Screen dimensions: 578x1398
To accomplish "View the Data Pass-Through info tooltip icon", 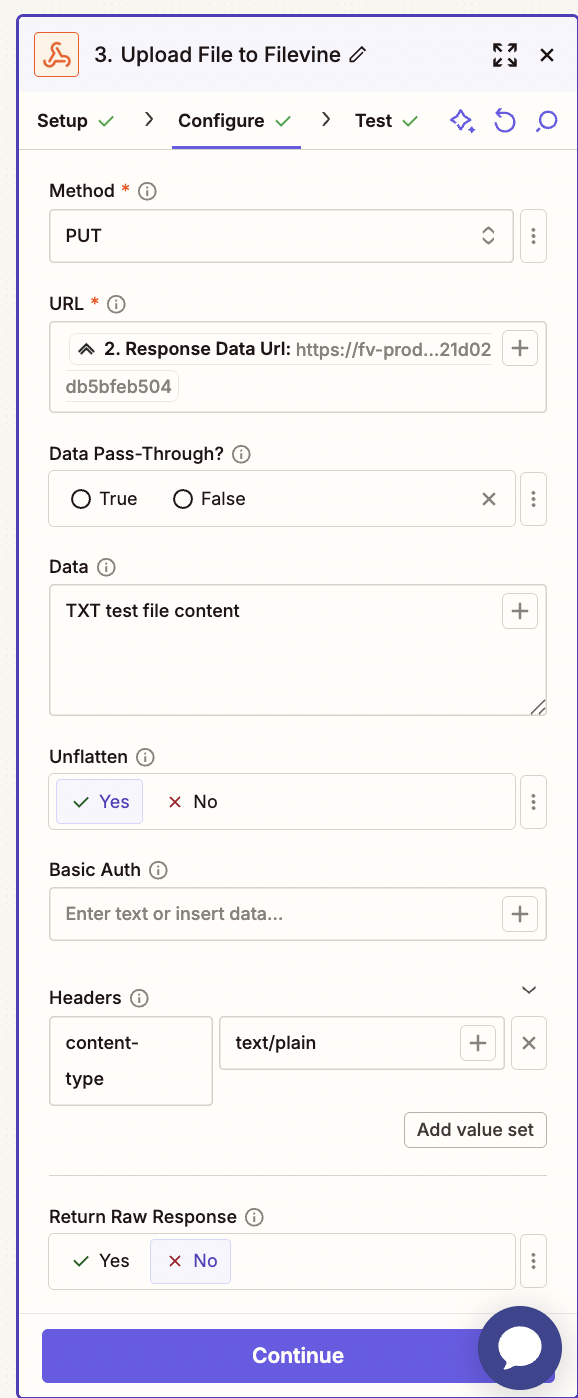I will 240,454.
